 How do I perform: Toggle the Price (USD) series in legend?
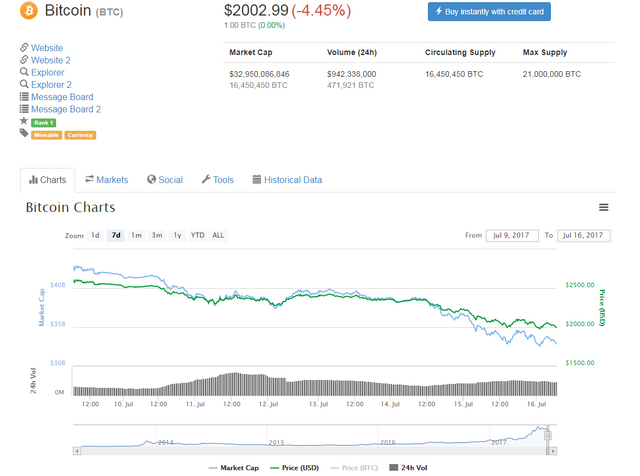pos(294,468)
